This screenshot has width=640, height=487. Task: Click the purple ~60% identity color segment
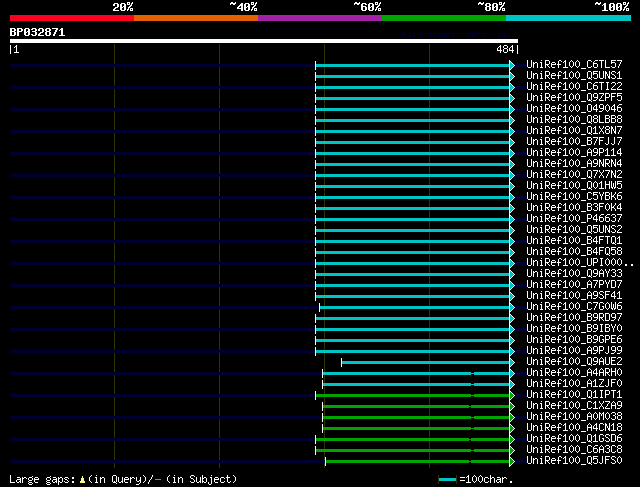point(320,18)
